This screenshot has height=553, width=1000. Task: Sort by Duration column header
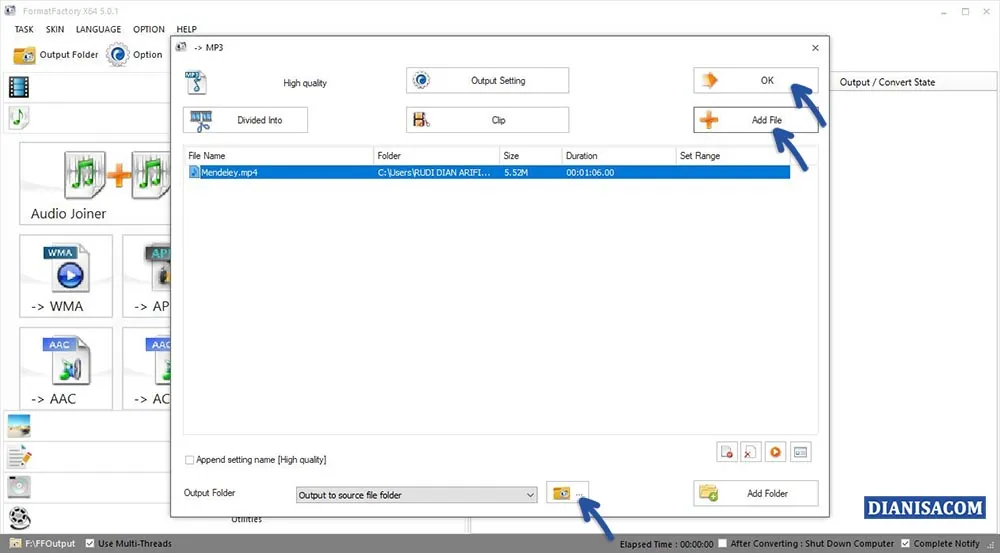(619, 156)
